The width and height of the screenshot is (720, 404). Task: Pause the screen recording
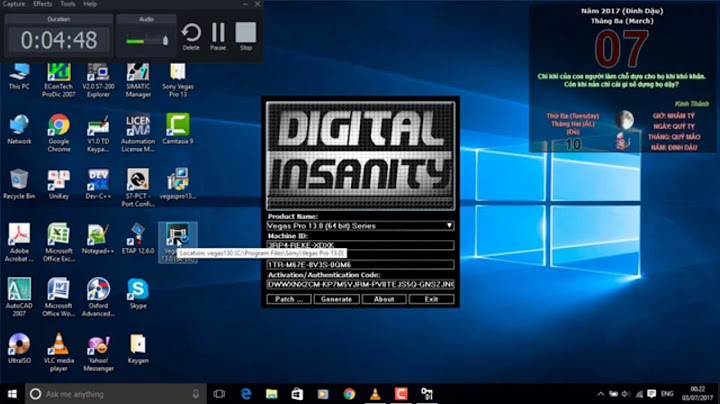[x=218, y=33]
